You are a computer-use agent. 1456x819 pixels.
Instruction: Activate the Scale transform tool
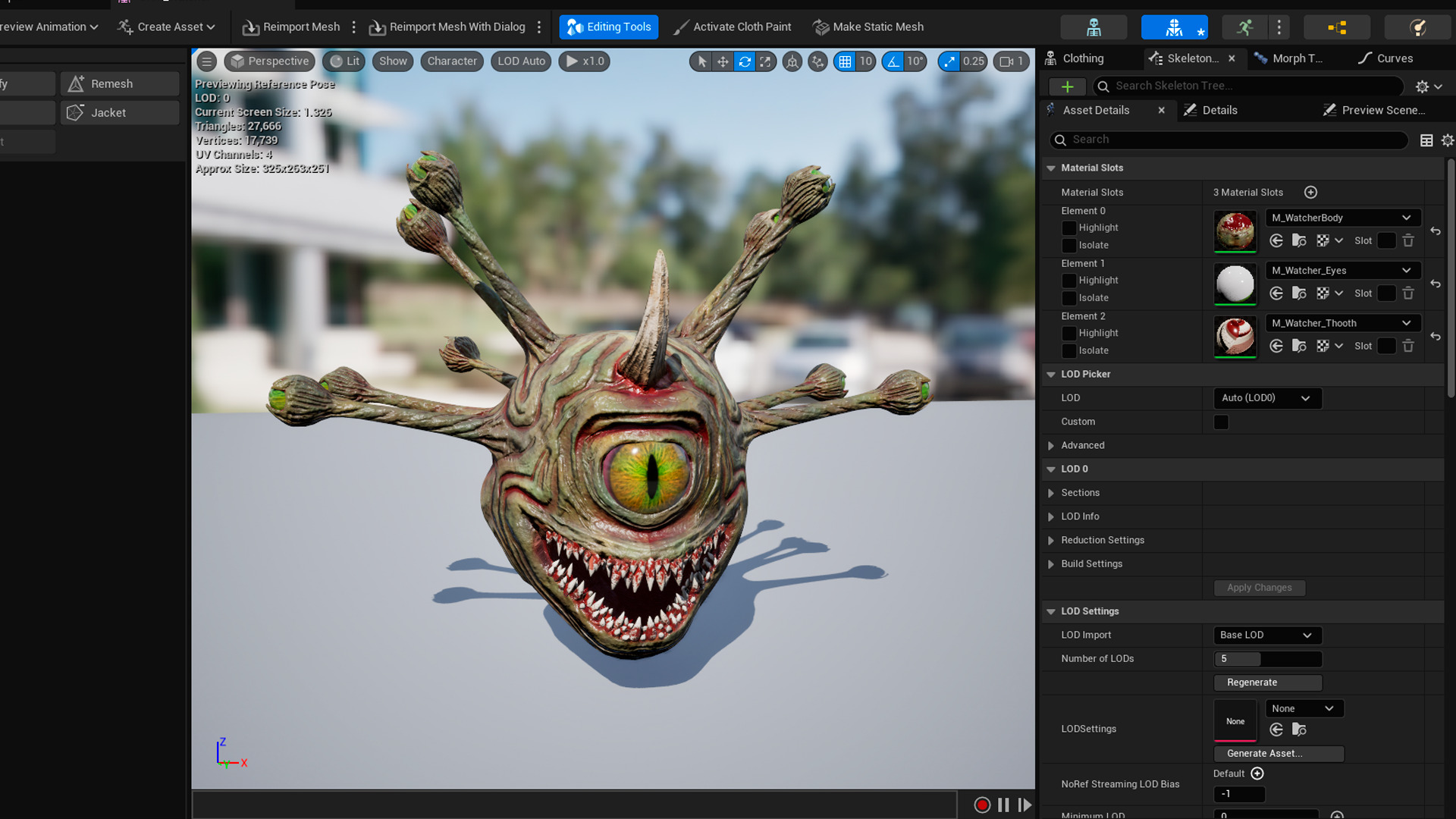(766, 61)
